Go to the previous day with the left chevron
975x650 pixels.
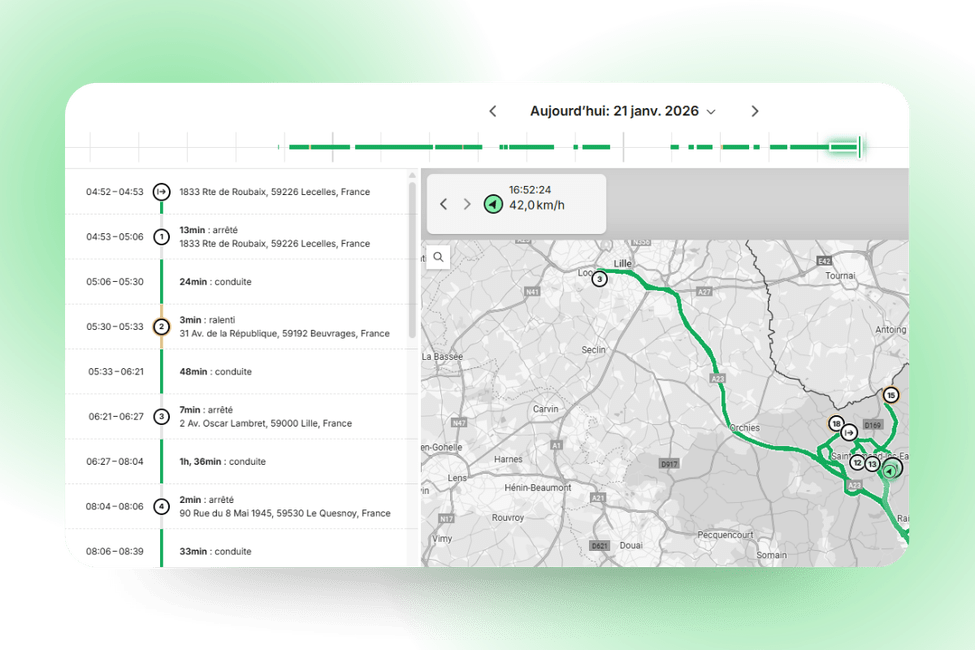[x=492, y=111]
